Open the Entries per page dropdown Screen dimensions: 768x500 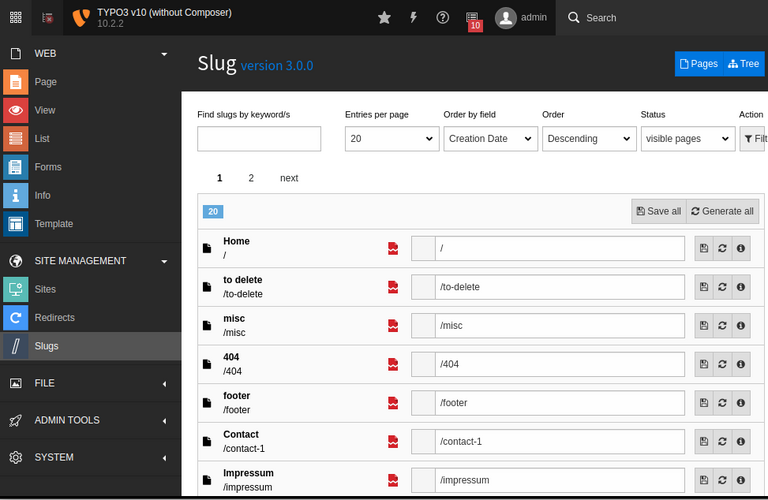(390, 139)
